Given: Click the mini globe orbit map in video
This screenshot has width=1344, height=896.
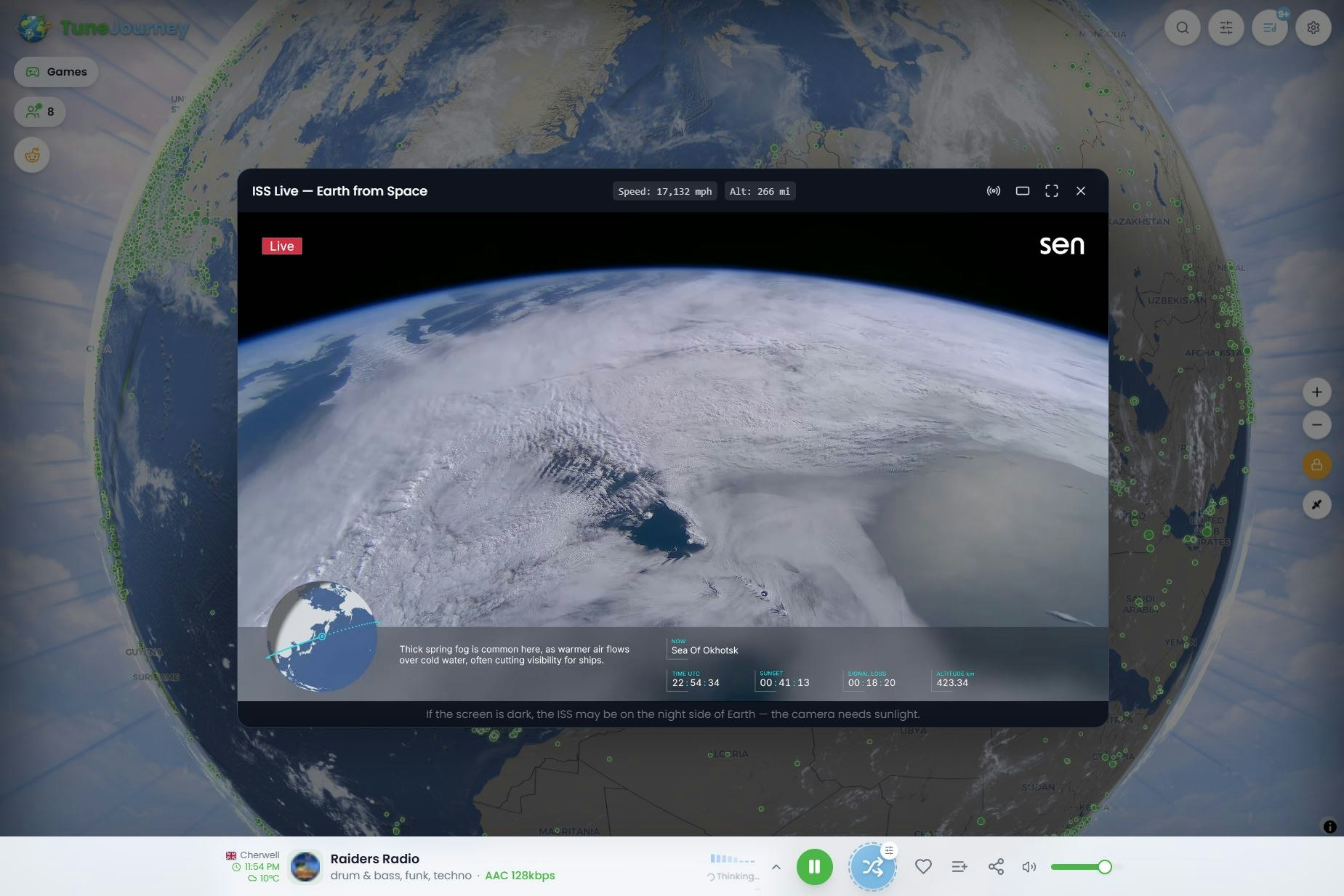Looking at the screenshot, I should 322,637.
